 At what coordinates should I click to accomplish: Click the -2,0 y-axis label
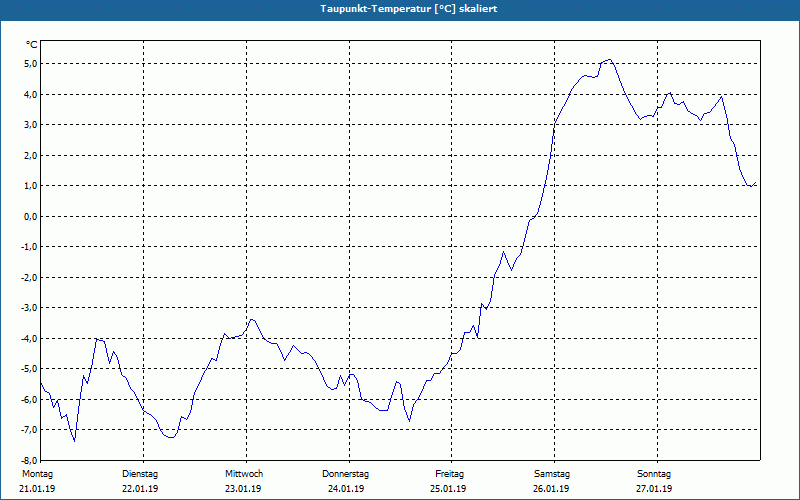(x=28, y=278)
